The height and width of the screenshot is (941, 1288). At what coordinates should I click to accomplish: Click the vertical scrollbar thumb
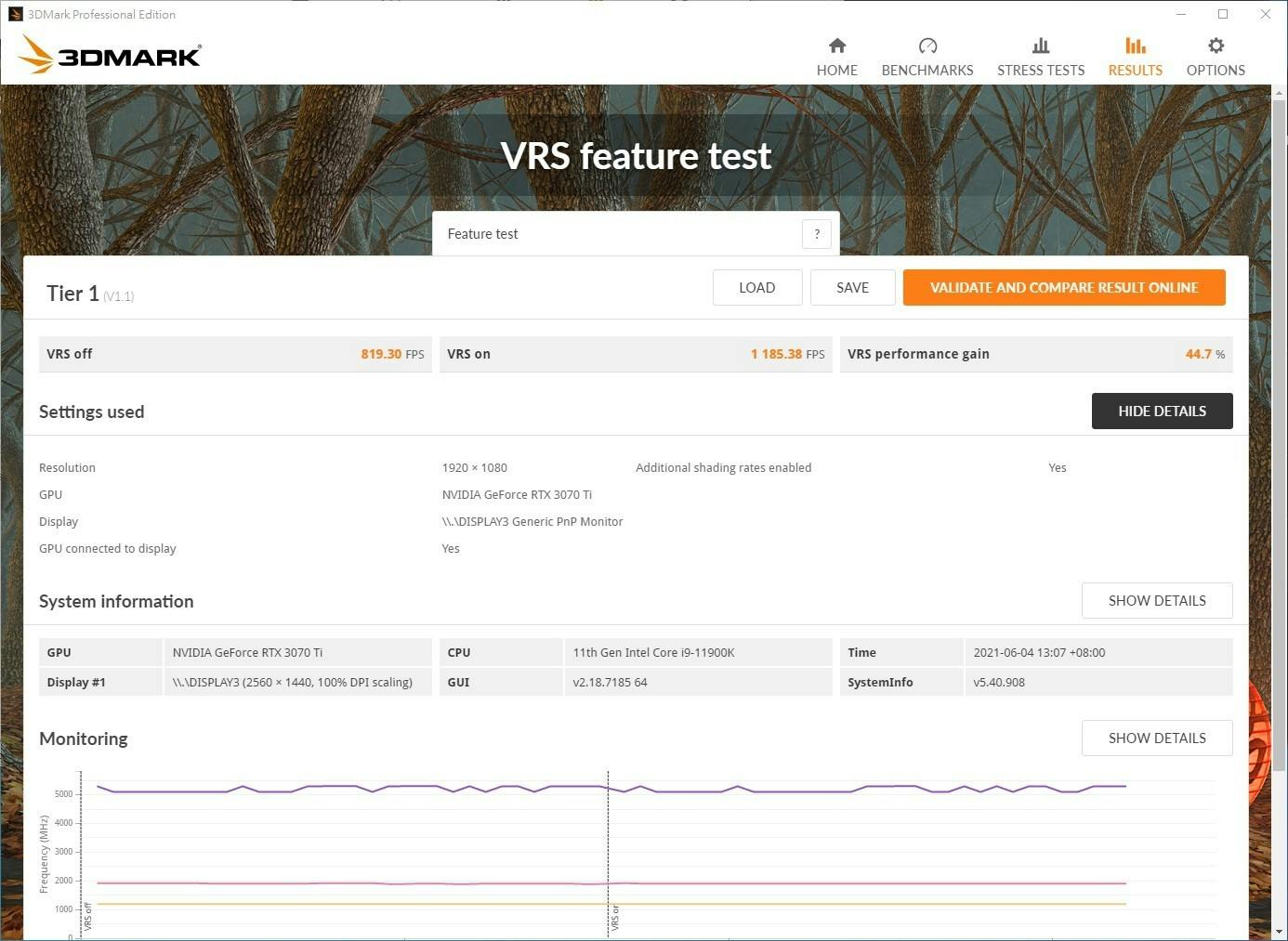point(1280,435)
